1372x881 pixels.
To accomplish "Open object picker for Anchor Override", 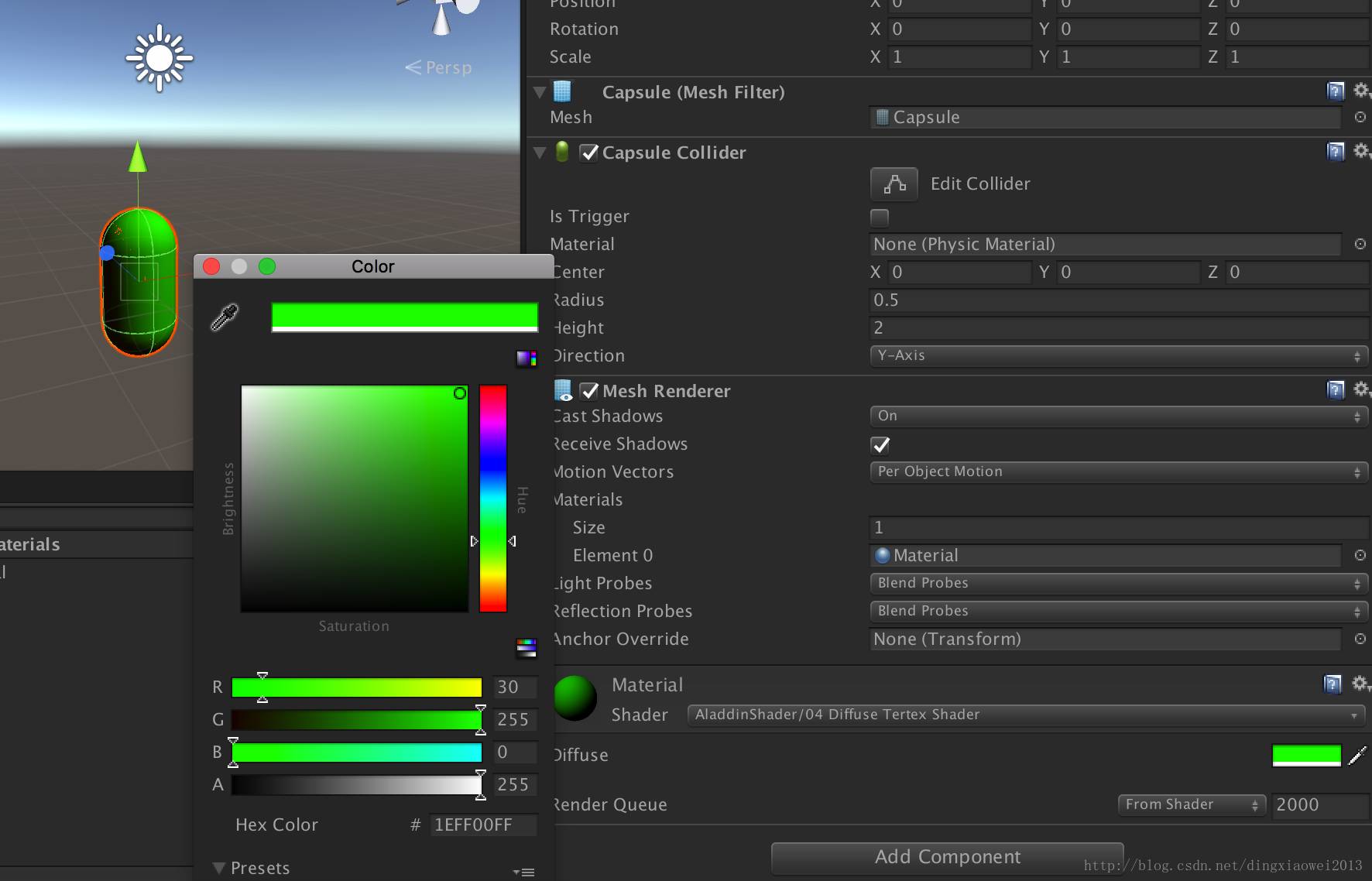I will pos(1360,639).
